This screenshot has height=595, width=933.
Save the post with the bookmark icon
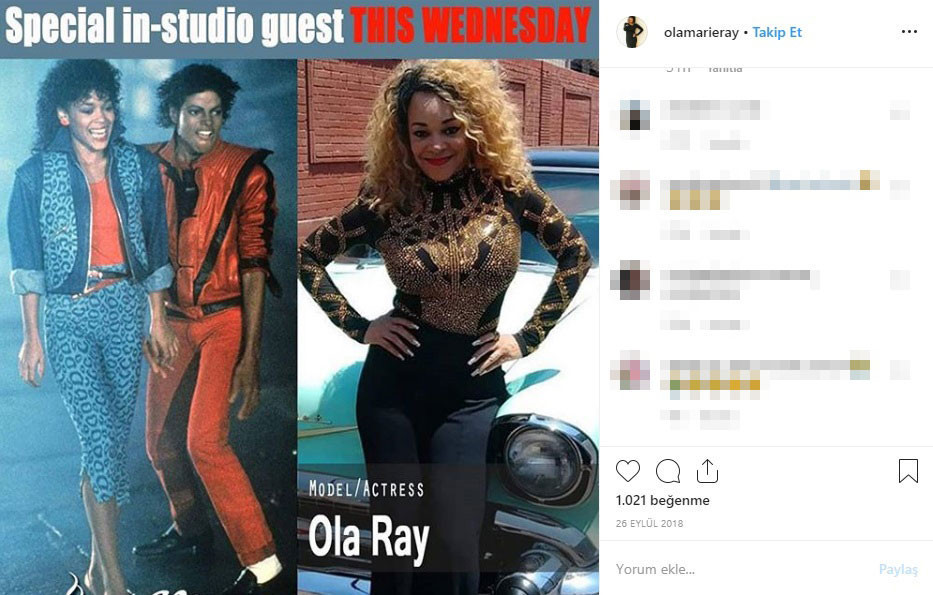click(x=908, y=471)
